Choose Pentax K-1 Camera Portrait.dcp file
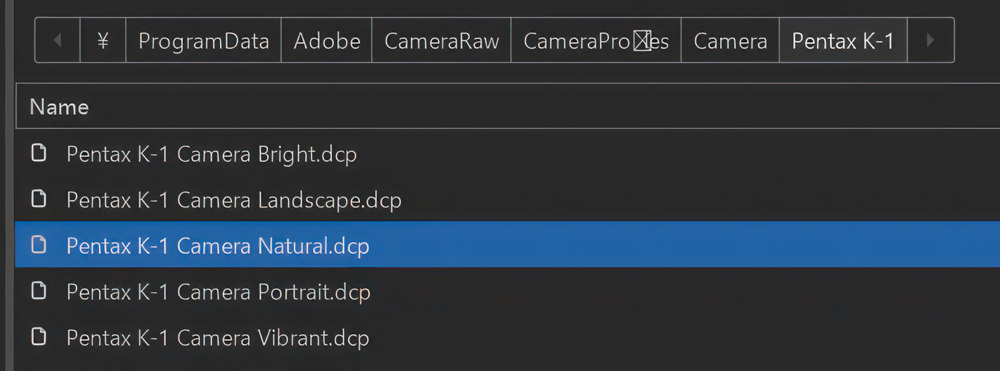The height and width of the screenshot is (371, 1000). pos(508,291)
